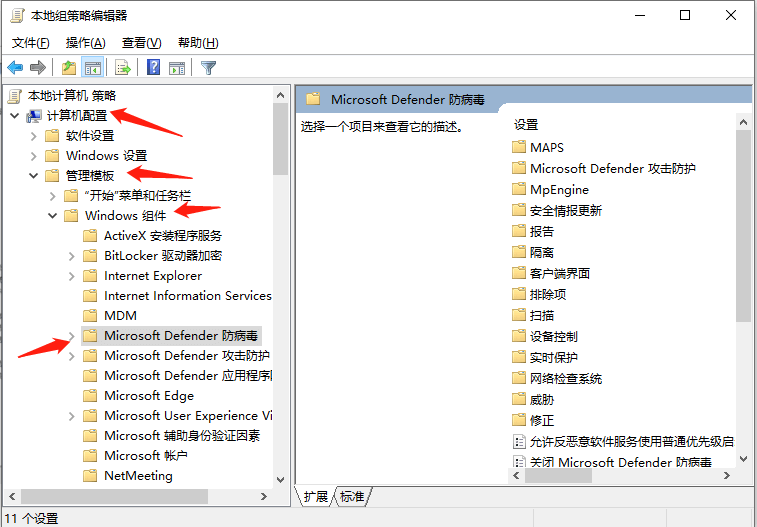Click the Export list toolbar icon
Screen dimensions: 757x527
(123, 68)
